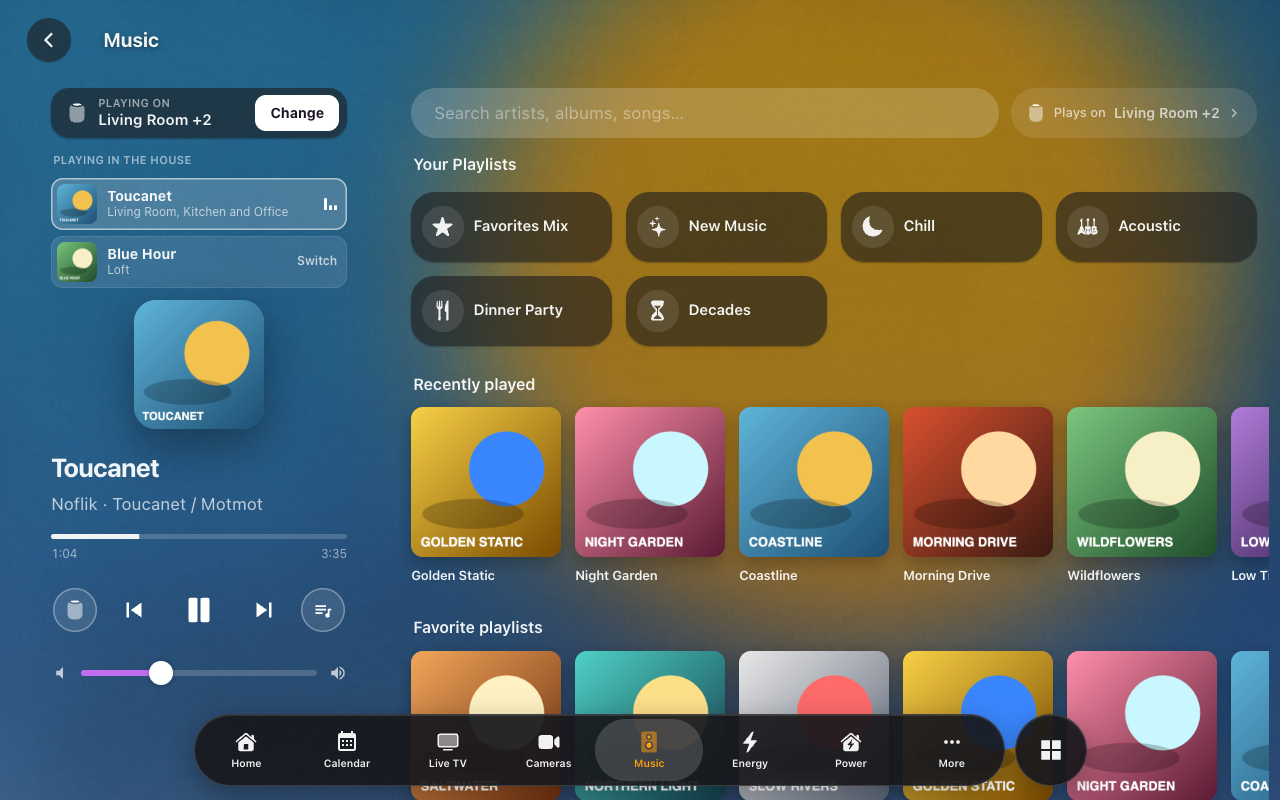Open Home in the bottom dock
Image resolution: width=1280 pixels, height=800 pixels.
click(246, 750)
